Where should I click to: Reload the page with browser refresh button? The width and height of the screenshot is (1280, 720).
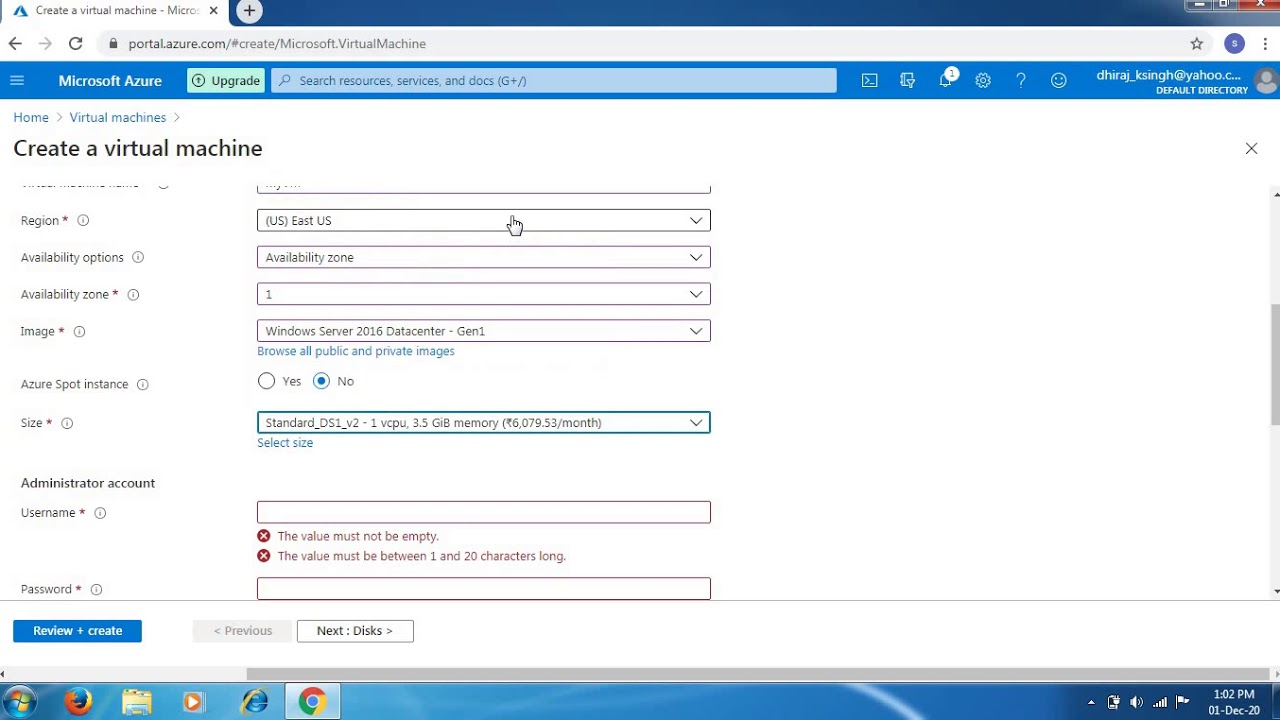click(75, 44)
